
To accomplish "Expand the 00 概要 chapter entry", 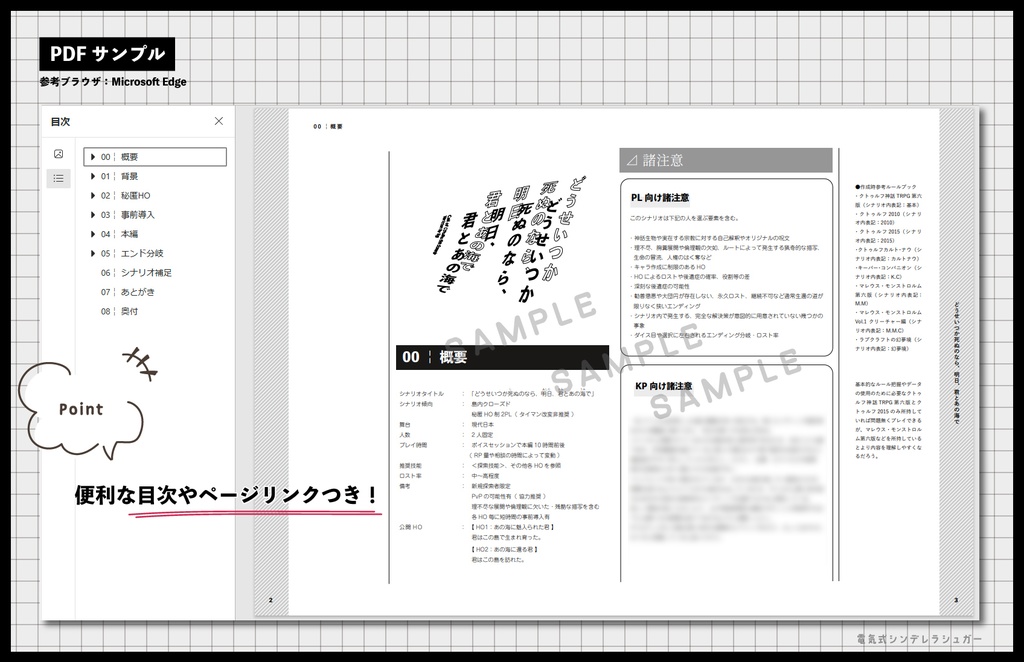I will click(92, 156).
